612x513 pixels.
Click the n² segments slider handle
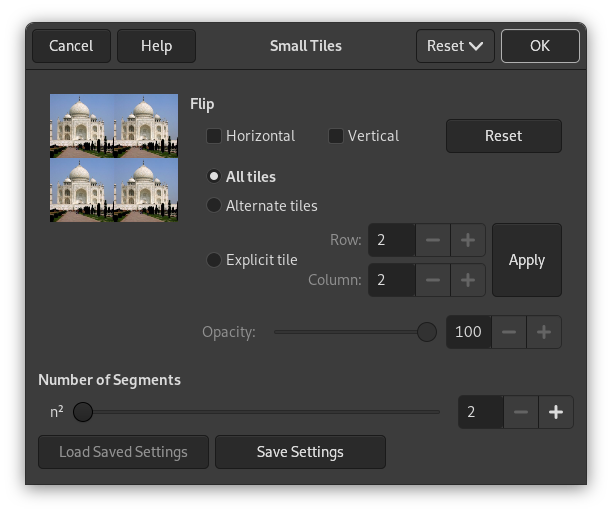pos(83,412)
